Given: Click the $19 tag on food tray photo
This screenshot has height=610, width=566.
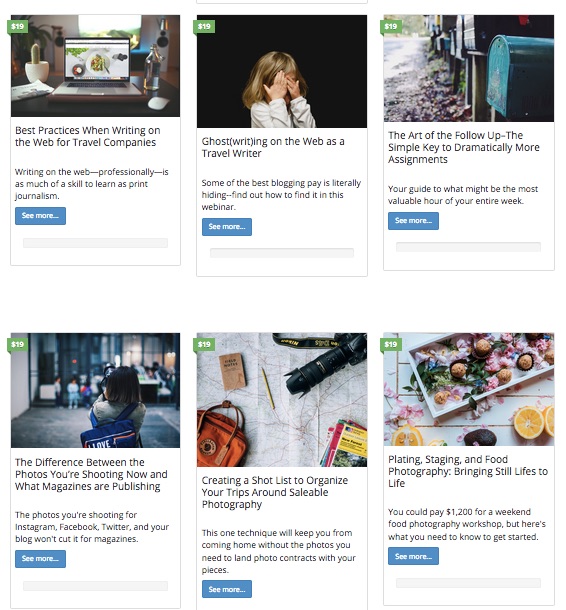Looking at the screenshot, I should [391, 344].
